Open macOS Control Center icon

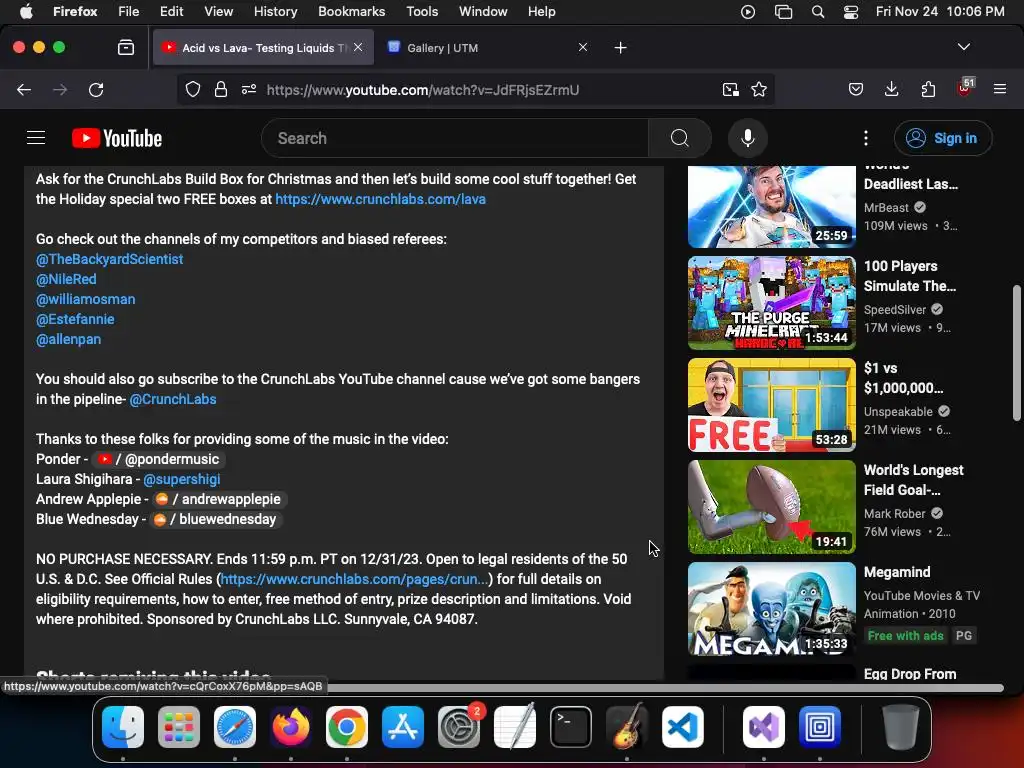pos(851,12)
